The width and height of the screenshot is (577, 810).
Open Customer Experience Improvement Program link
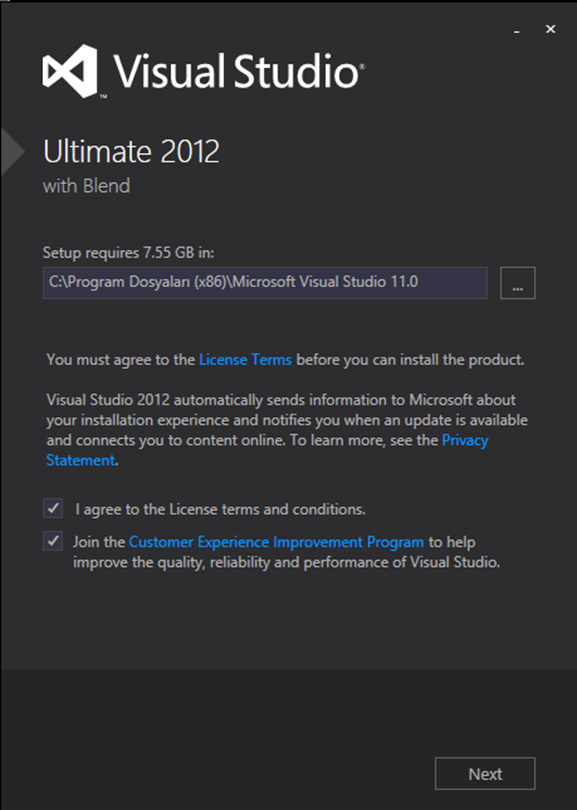tap(276, 542)
